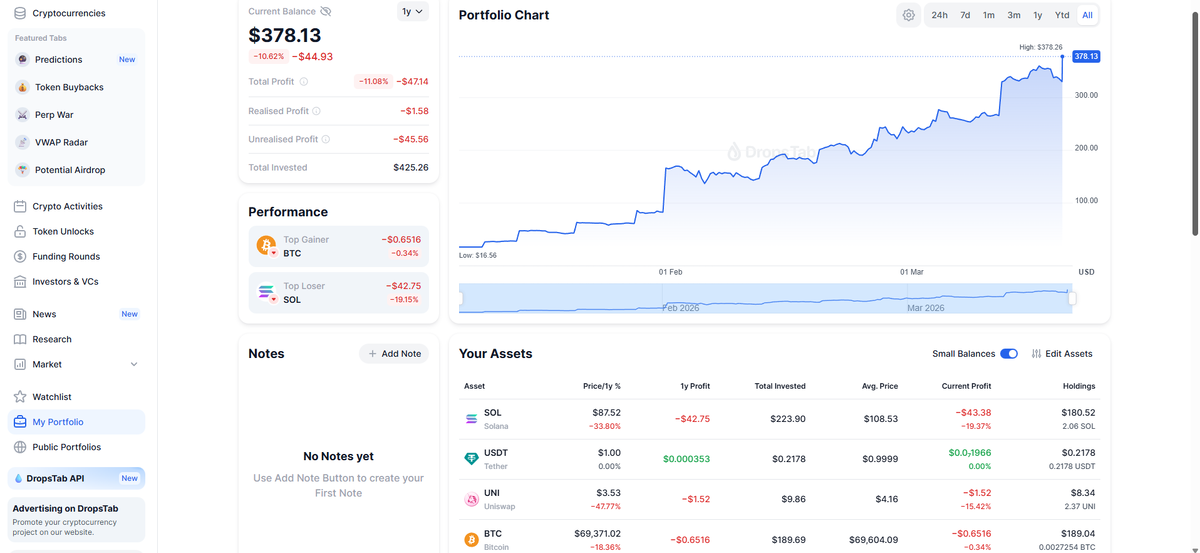Expand the Market sidebar menu
Screen dimensions: 1200x553
(134, 364)
